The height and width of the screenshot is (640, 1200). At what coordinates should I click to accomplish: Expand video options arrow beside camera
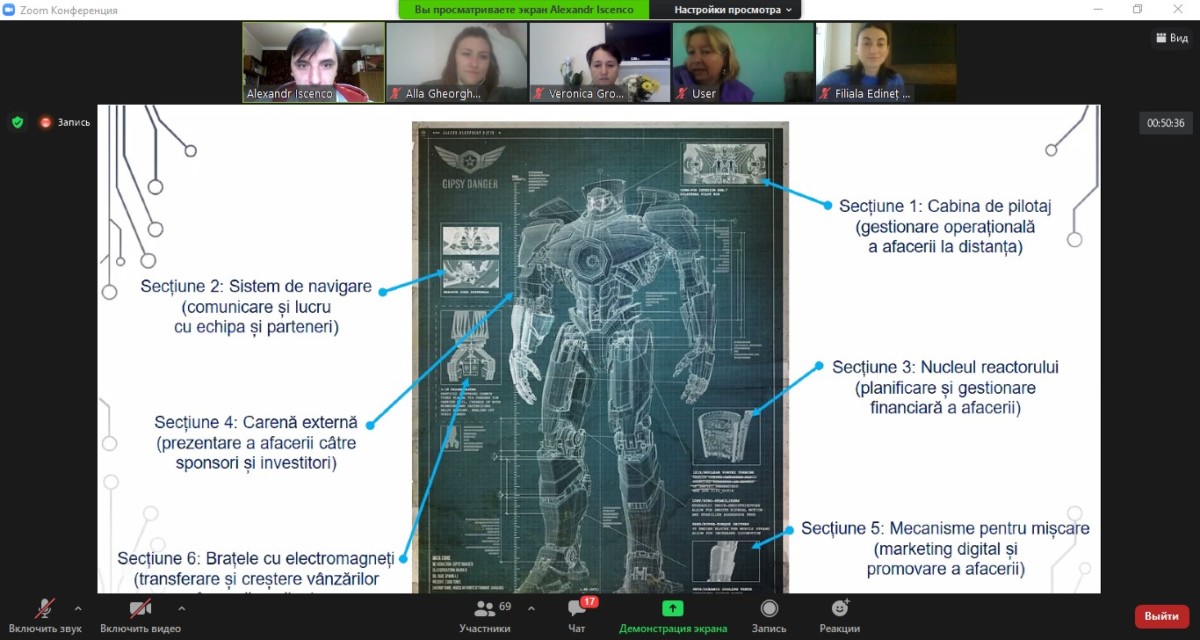point(181,608)
